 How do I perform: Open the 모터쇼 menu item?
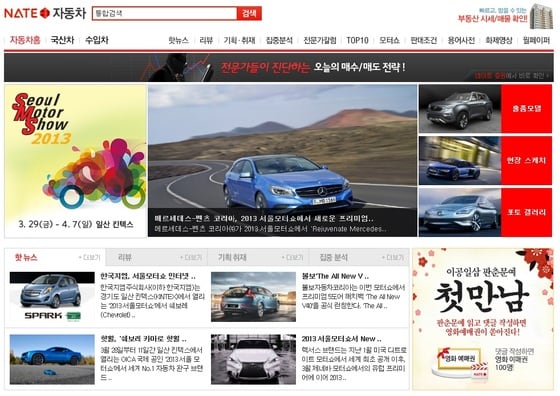pyautogui.click(x=389, y=40)
